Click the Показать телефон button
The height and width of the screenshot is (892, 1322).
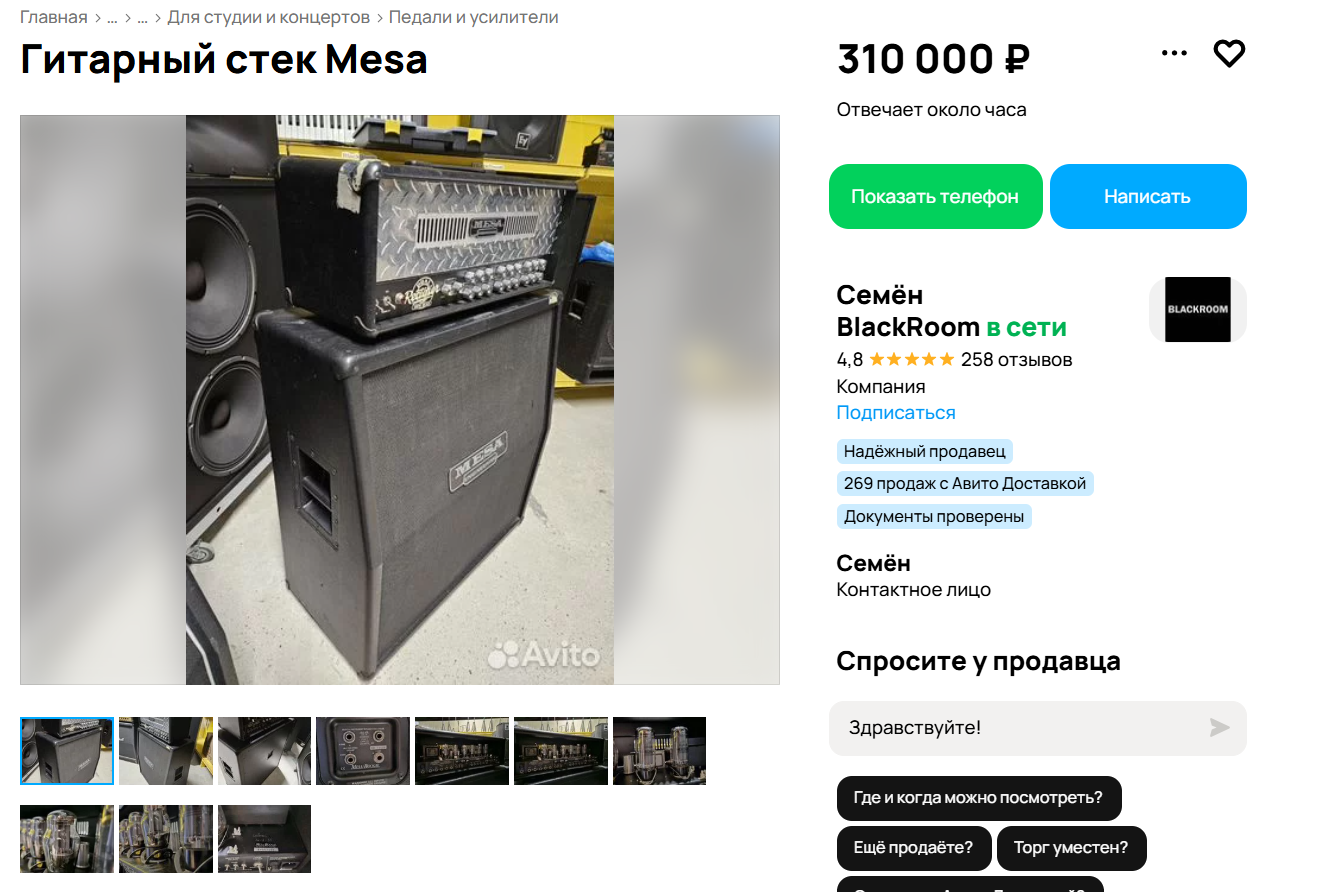935,196
